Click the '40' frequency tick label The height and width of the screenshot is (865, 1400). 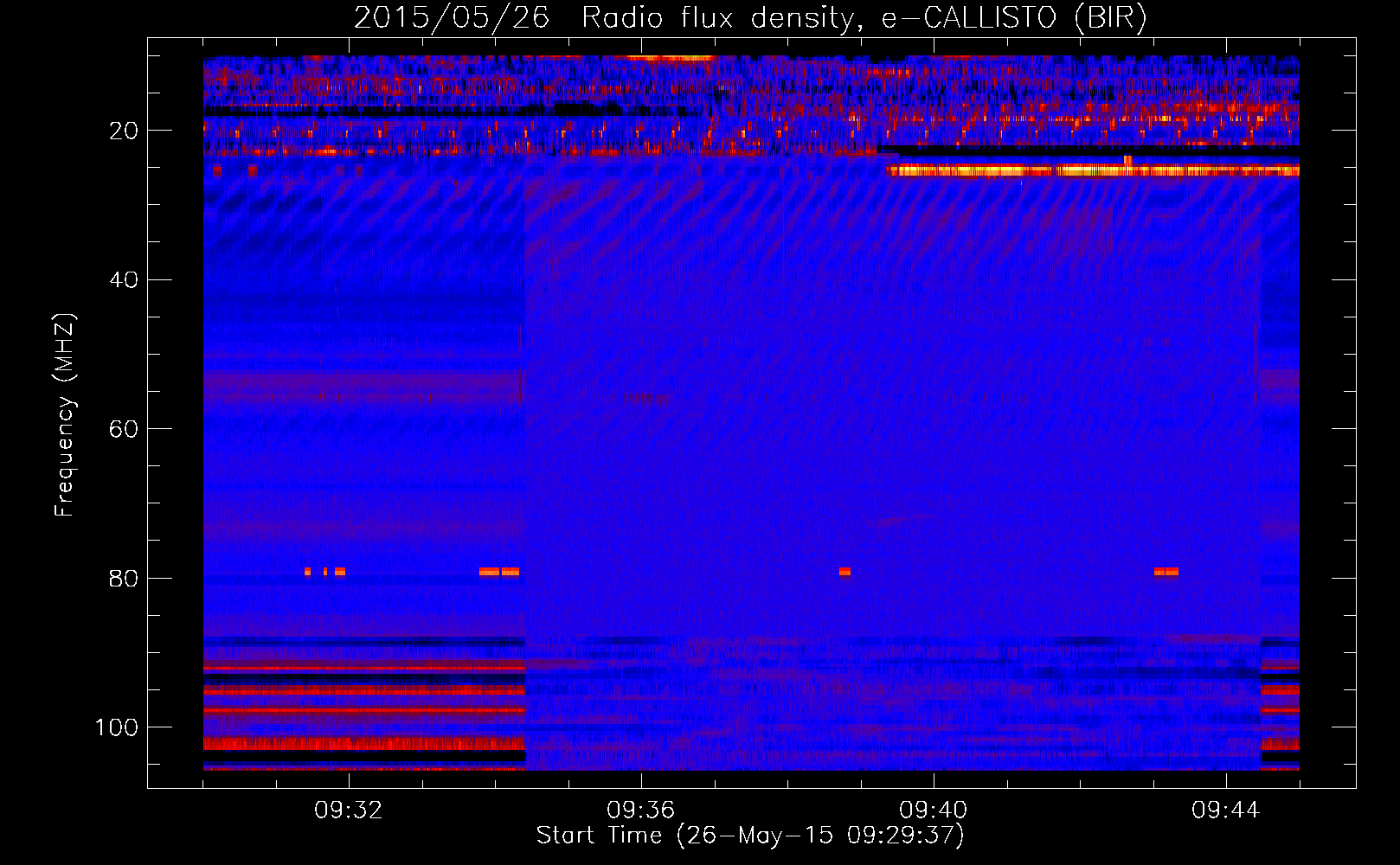pyautogui.click(x=124, y=280)
